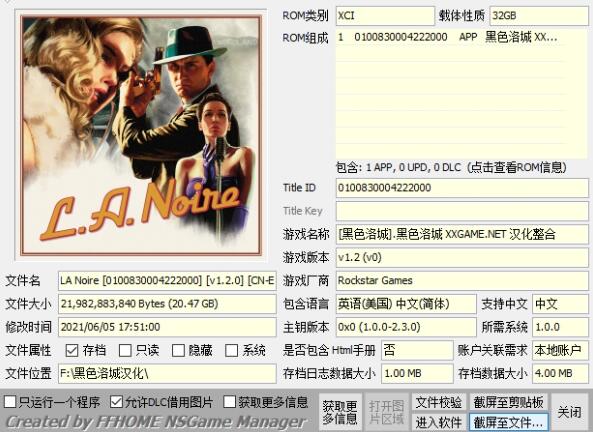The image size is (593, 432).
Task: Enable the 只读 read-only checkbox
Action: (125, 350)
